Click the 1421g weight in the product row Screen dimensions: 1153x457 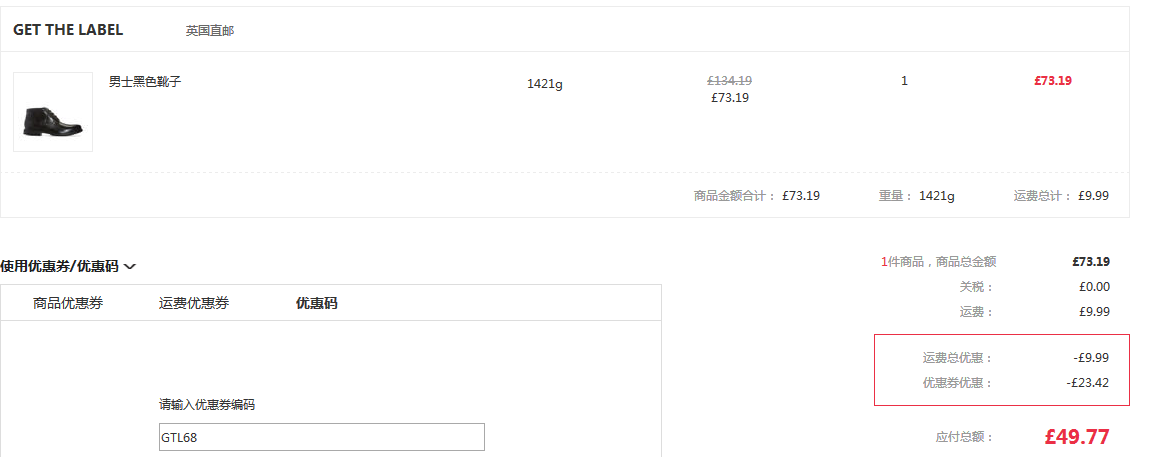point(545,84)
